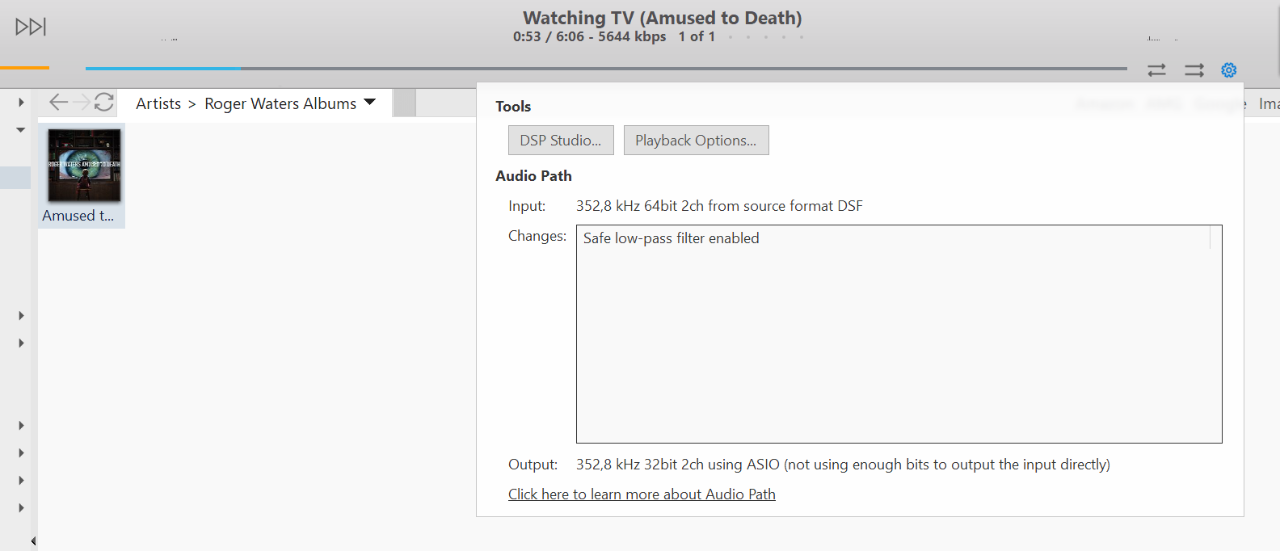Screen dimensions: 1280x551
Task: Click the forward navigation arrow
Action: click(x=81, y=102)
